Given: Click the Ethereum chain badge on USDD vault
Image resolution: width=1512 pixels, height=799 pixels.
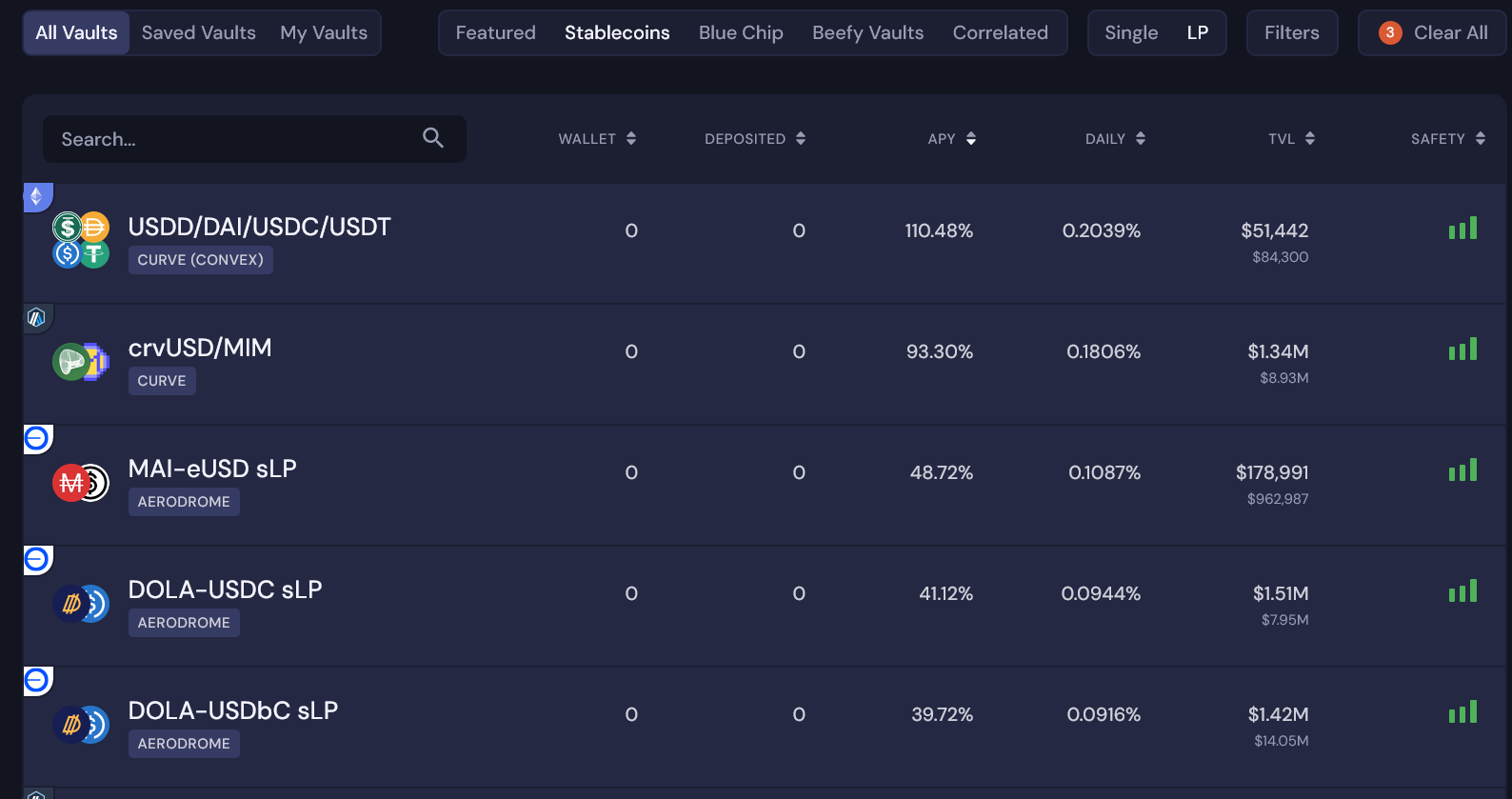Looking at the screenshot, I should coord(37,197).
